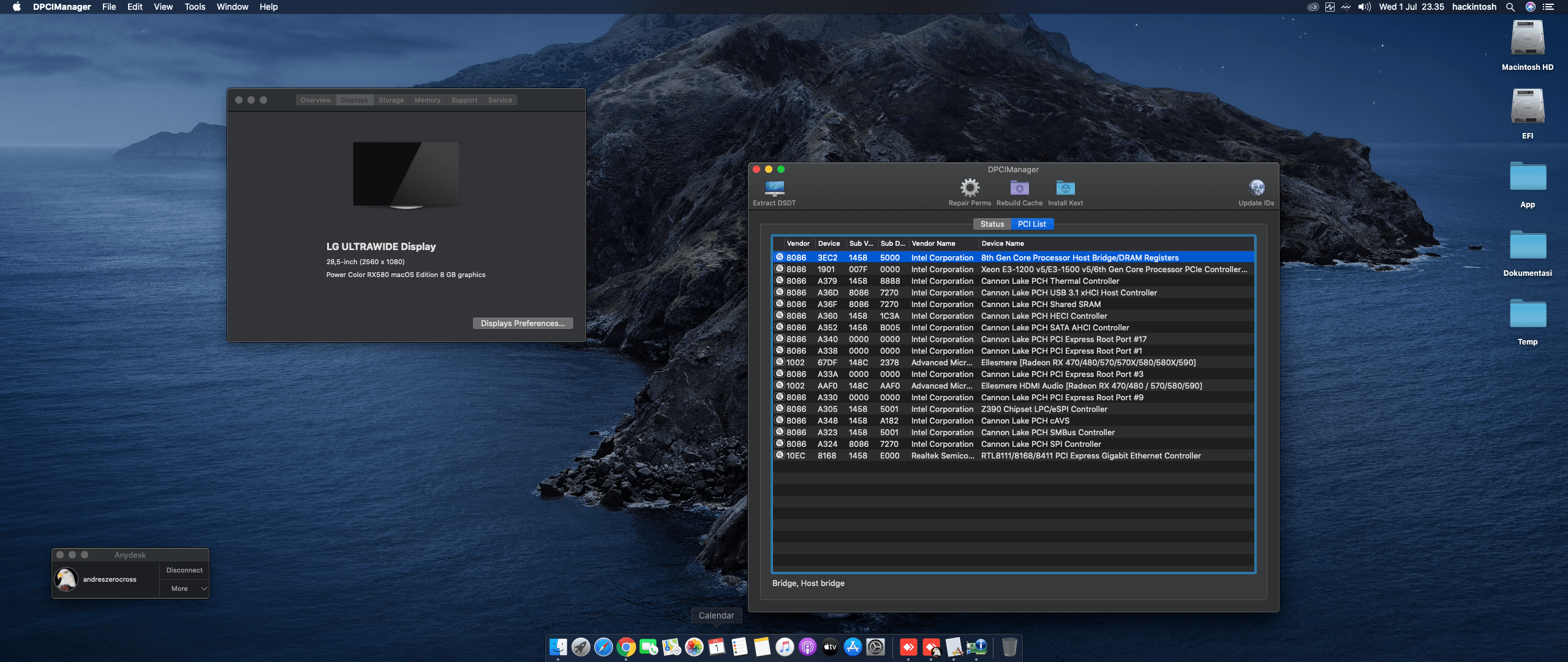Viewport: 1568px width, 662px height.
Task: Open the first AnyDesk Dock icon
Action: [x=908, y=647]
